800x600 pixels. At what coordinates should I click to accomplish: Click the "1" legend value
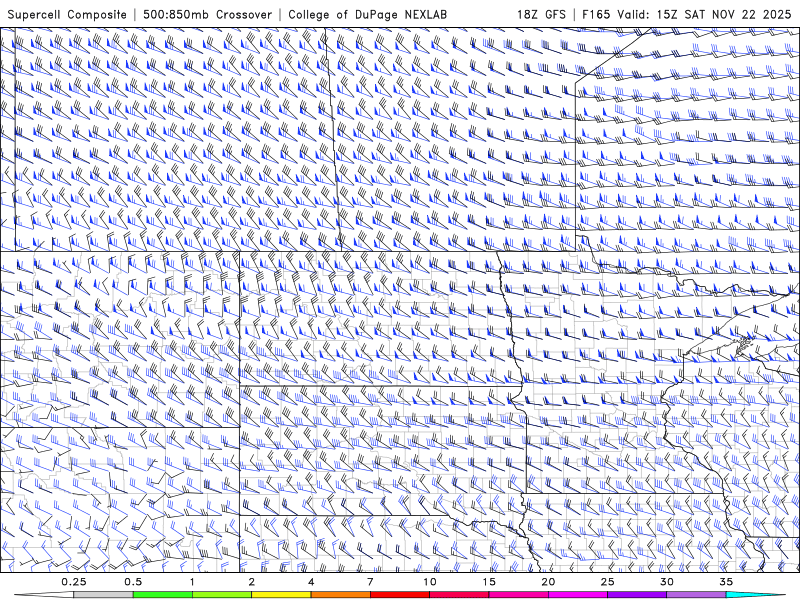(x=192, y=582)
